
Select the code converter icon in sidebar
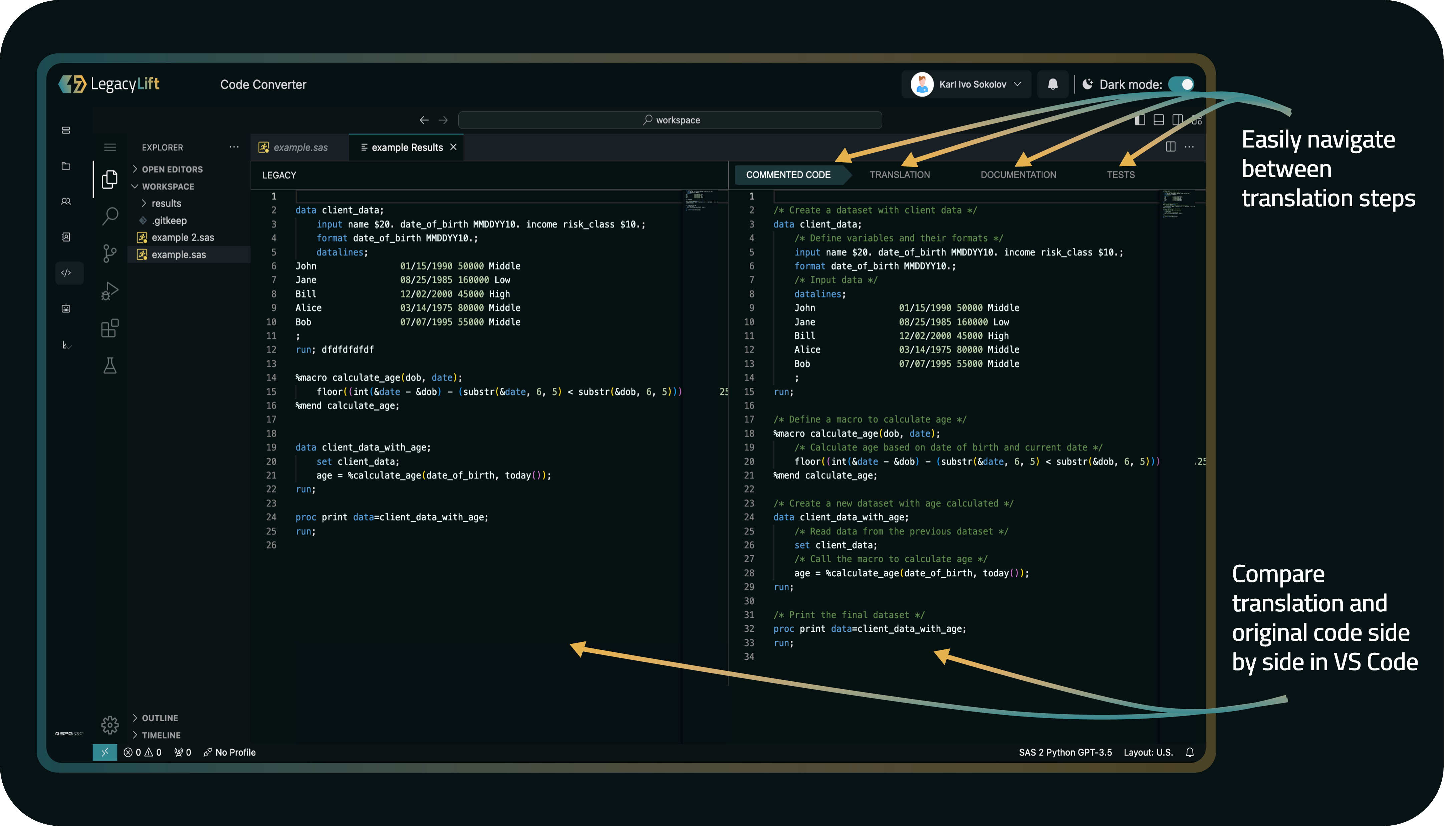point(66,273)
